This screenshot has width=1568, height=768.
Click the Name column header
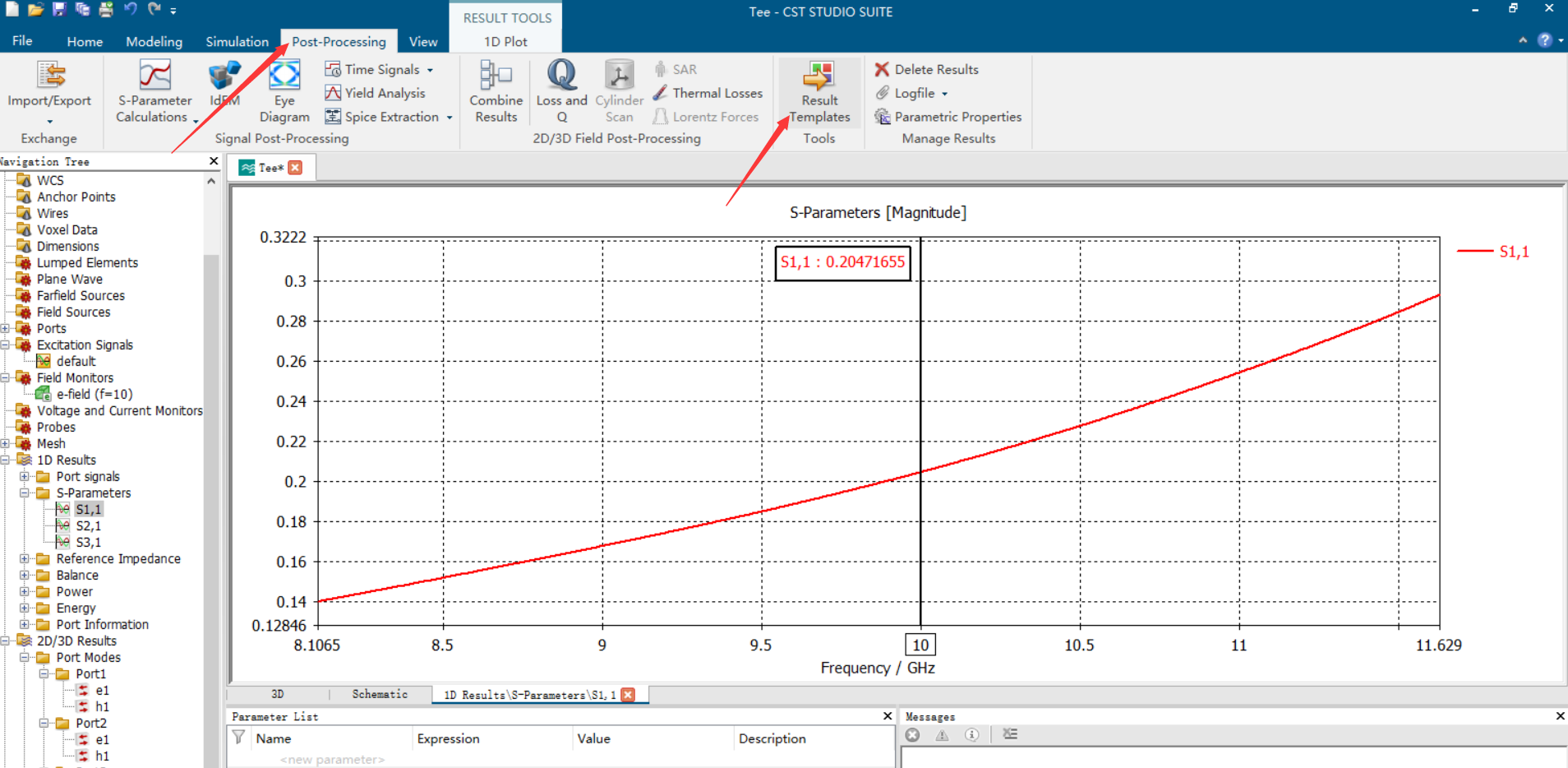point(274,738)
